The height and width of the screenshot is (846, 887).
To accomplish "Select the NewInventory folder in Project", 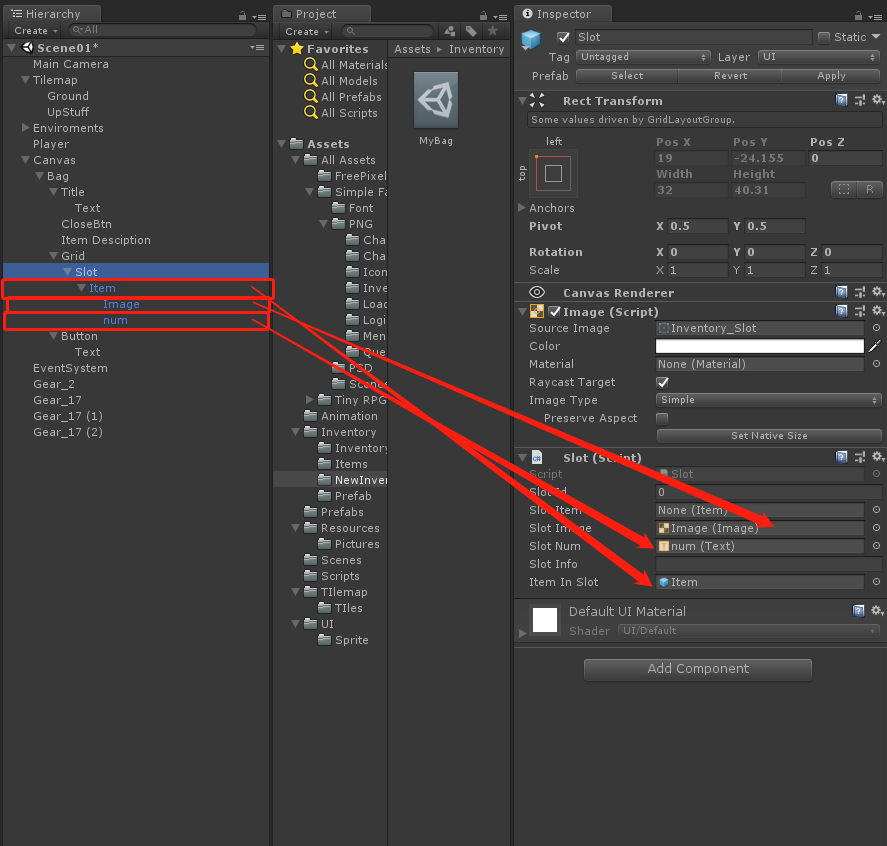I will tap(330, 480).
